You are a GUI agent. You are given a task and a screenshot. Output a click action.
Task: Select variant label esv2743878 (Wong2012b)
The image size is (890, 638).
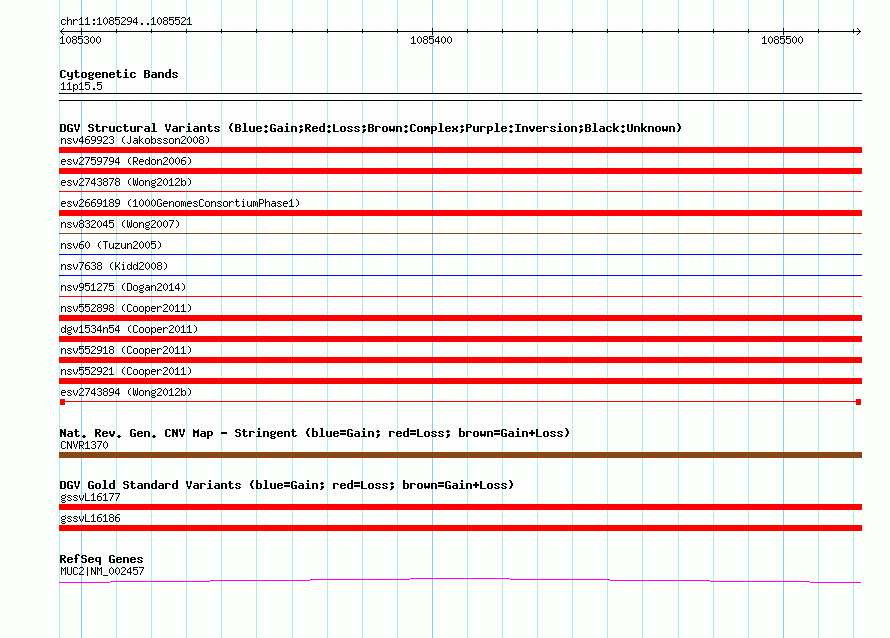tap(126, 182)
